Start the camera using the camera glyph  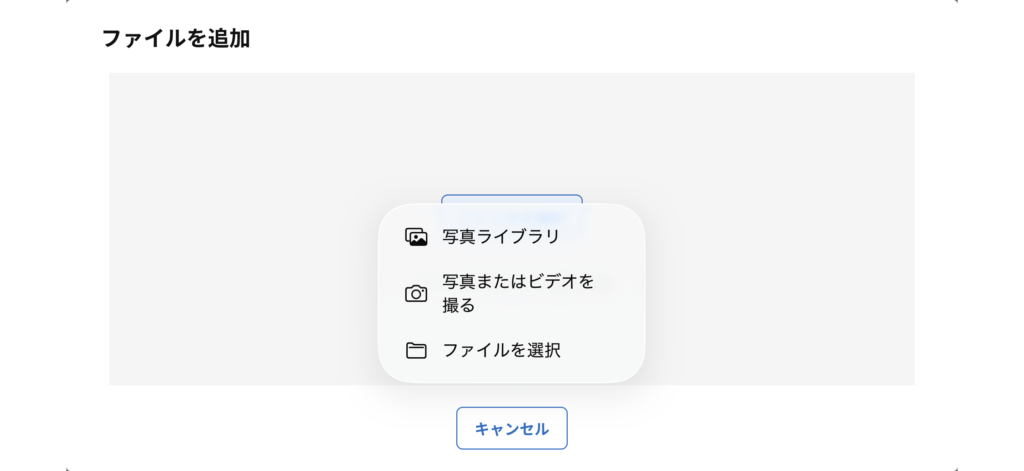tap(416, 294)
